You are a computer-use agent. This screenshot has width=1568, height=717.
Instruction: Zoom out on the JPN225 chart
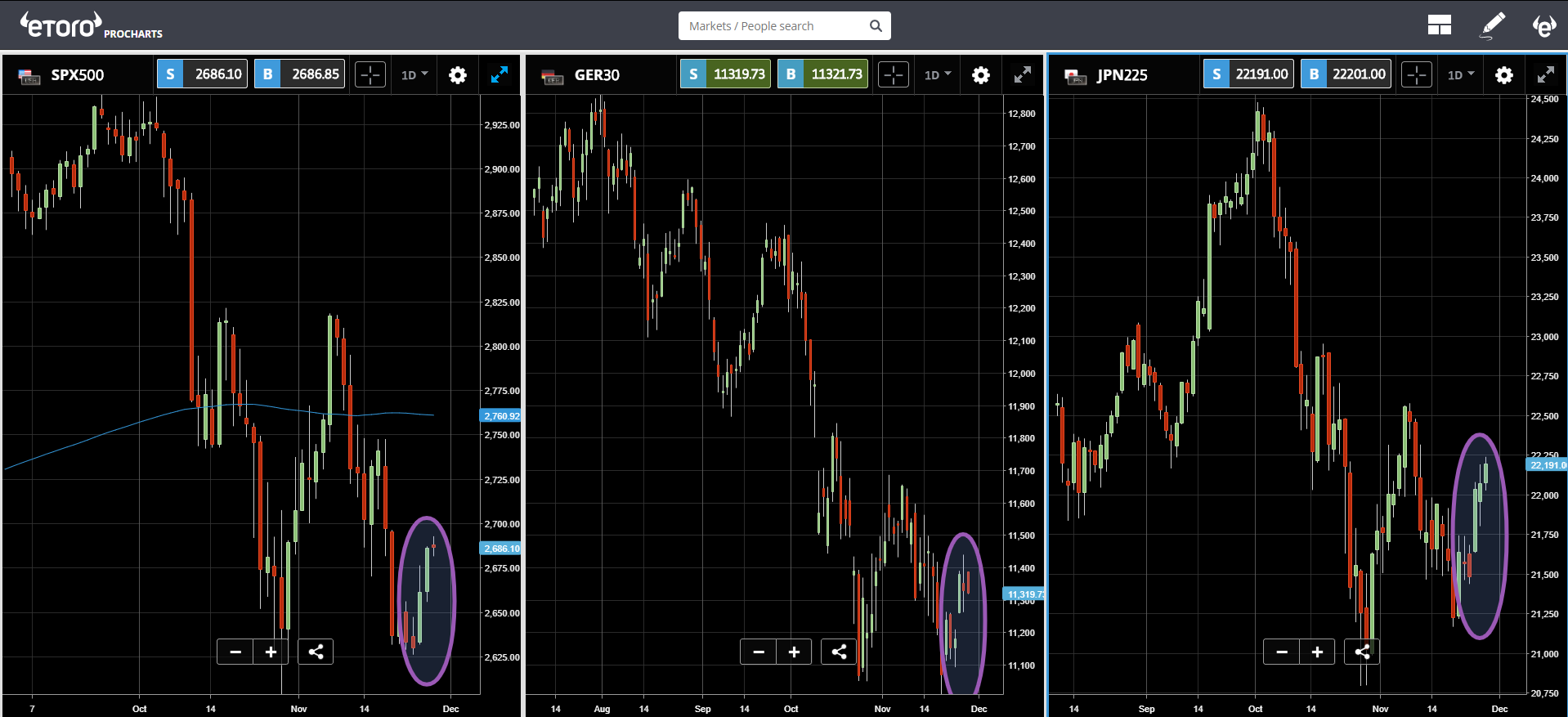1282,652
